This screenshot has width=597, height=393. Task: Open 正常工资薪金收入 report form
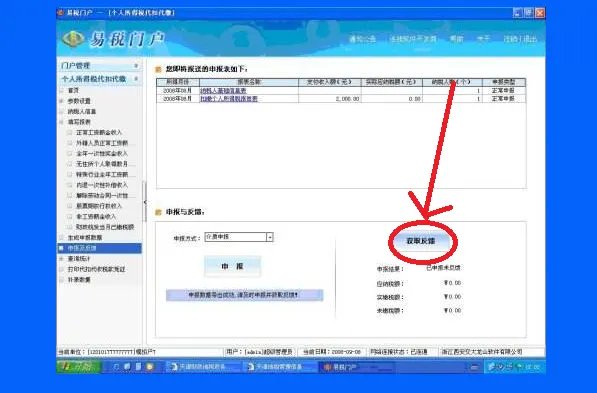click(x=99, y=132)
